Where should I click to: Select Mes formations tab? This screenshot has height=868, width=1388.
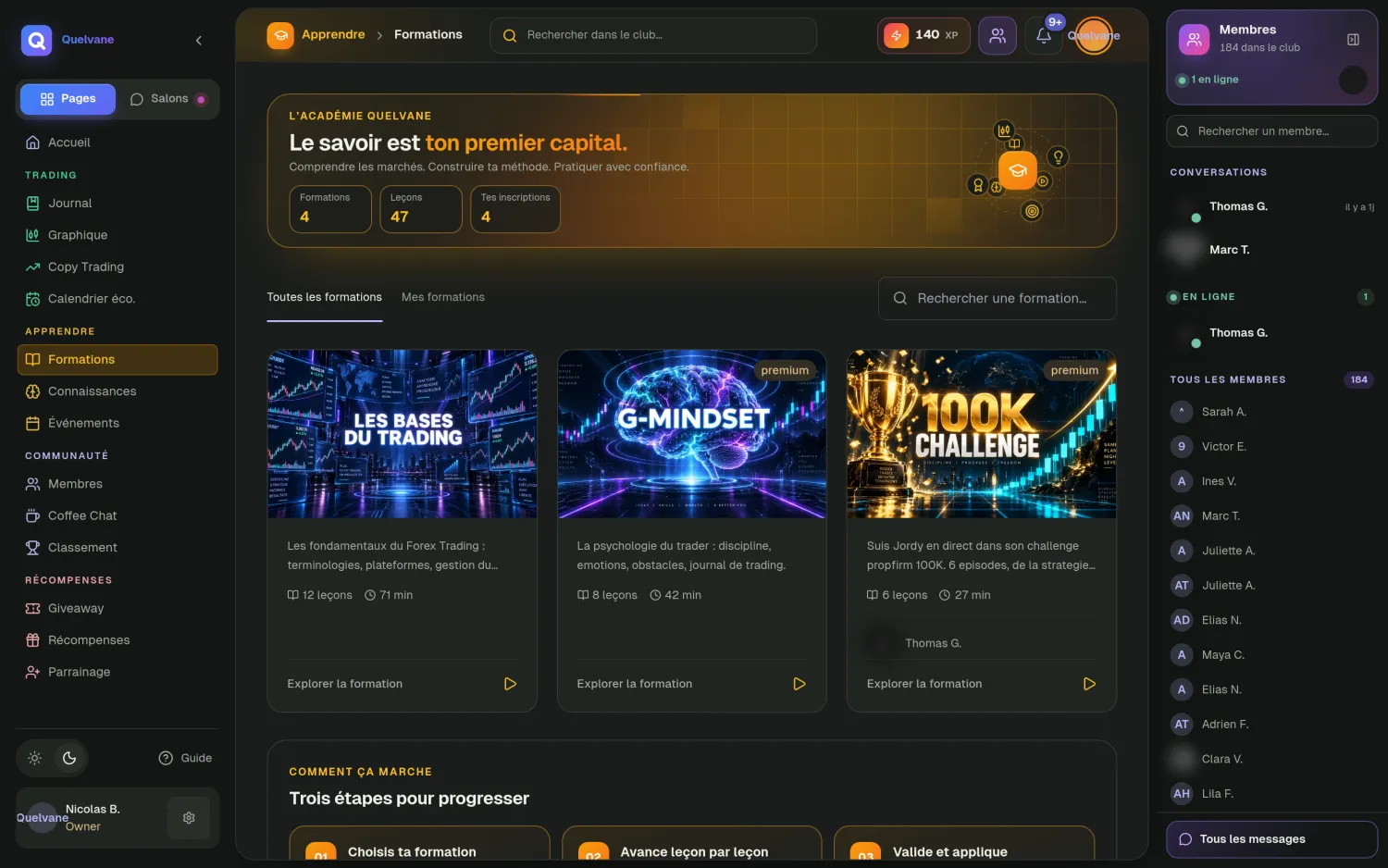click(443, 298)
